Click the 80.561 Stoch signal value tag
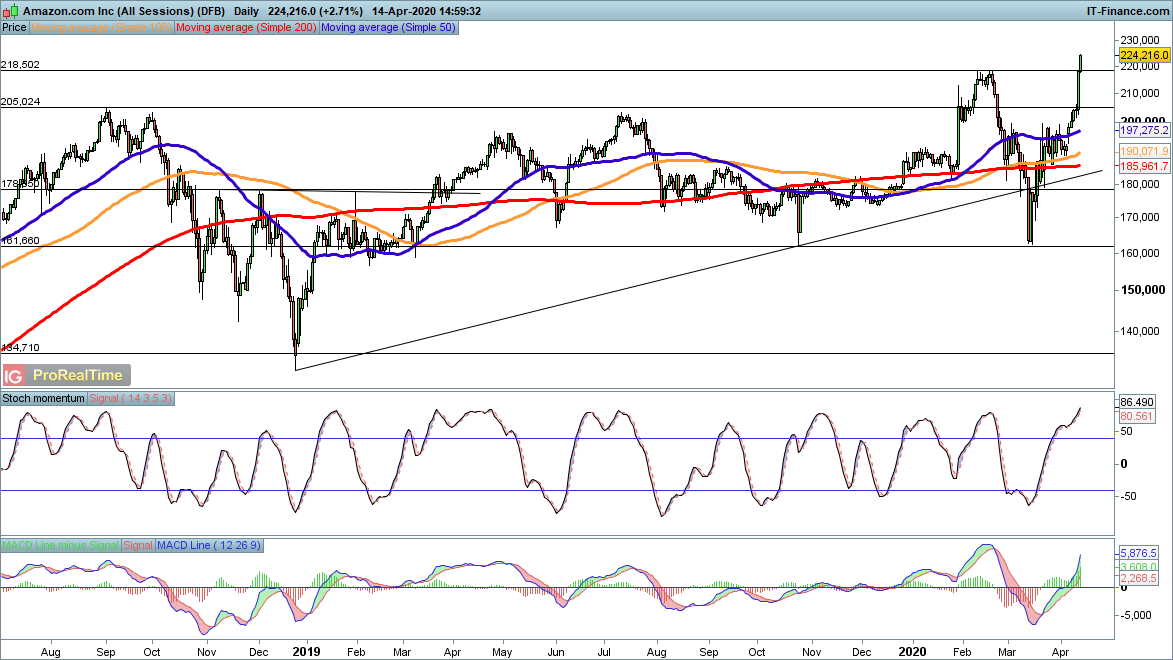The height and width of the screenshot is (660, 1173). point(1137,416)
